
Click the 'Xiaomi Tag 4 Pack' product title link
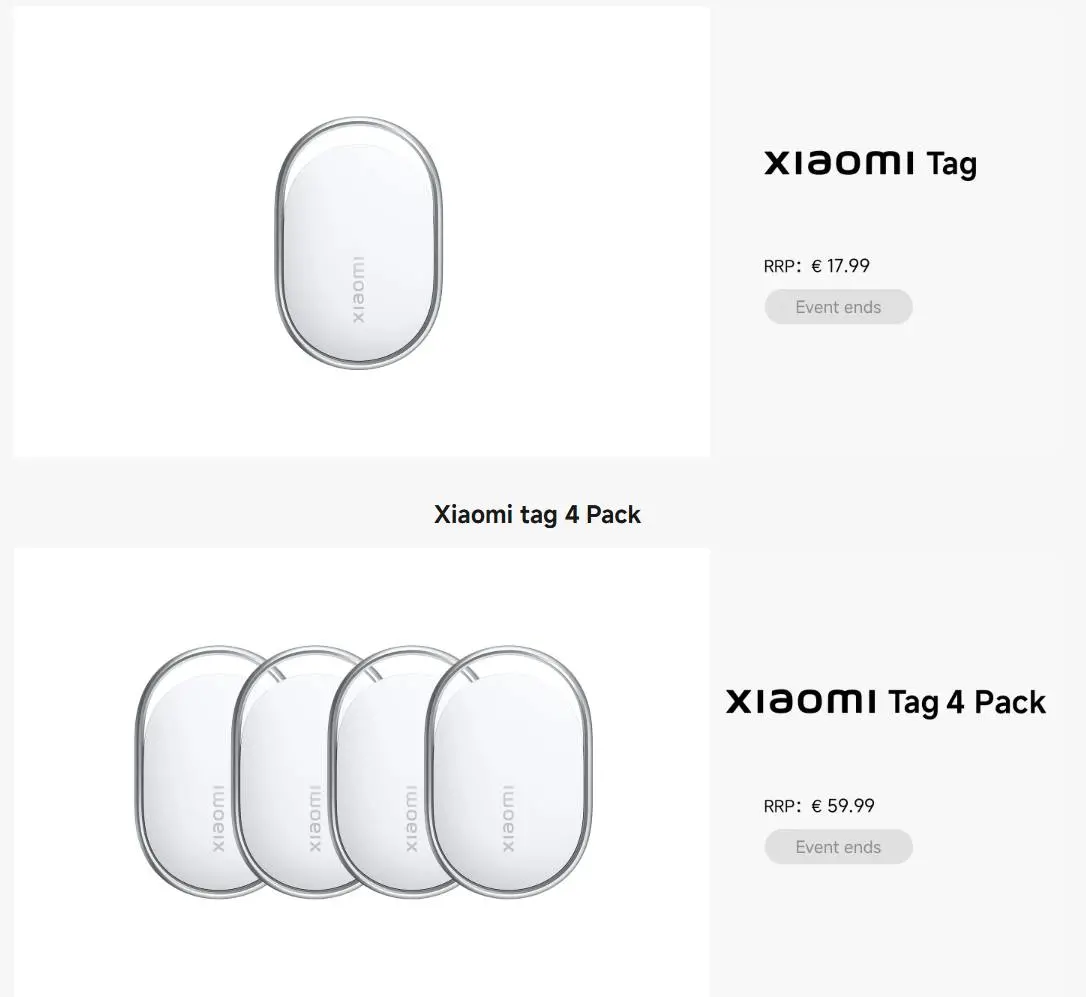pyautogui.click(x=884, y=702)
